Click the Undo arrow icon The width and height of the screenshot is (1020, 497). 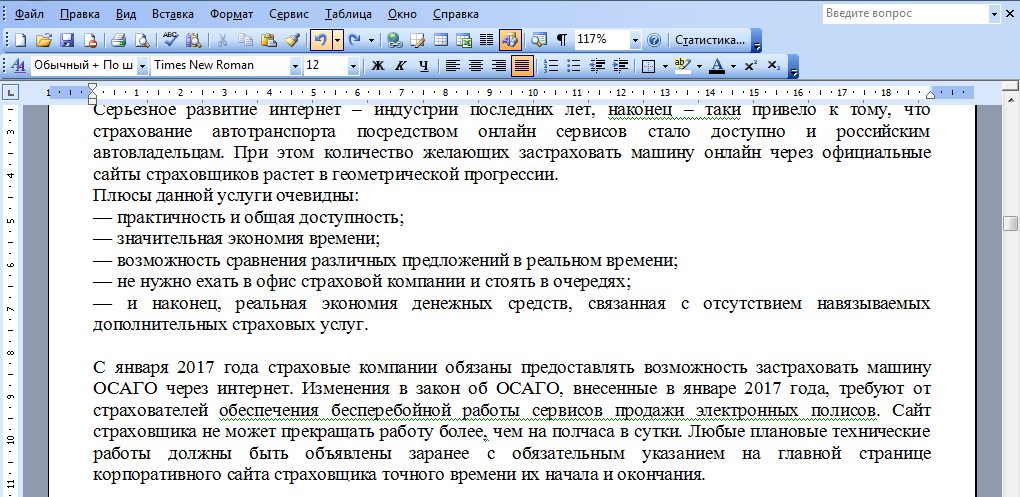320,40
